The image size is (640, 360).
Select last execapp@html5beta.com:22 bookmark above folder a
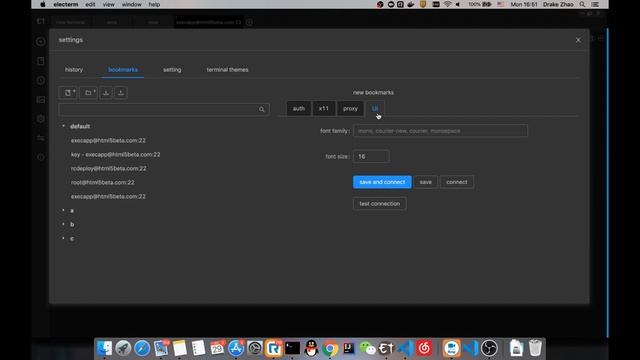pyautogui.click(x=108, y=196)
